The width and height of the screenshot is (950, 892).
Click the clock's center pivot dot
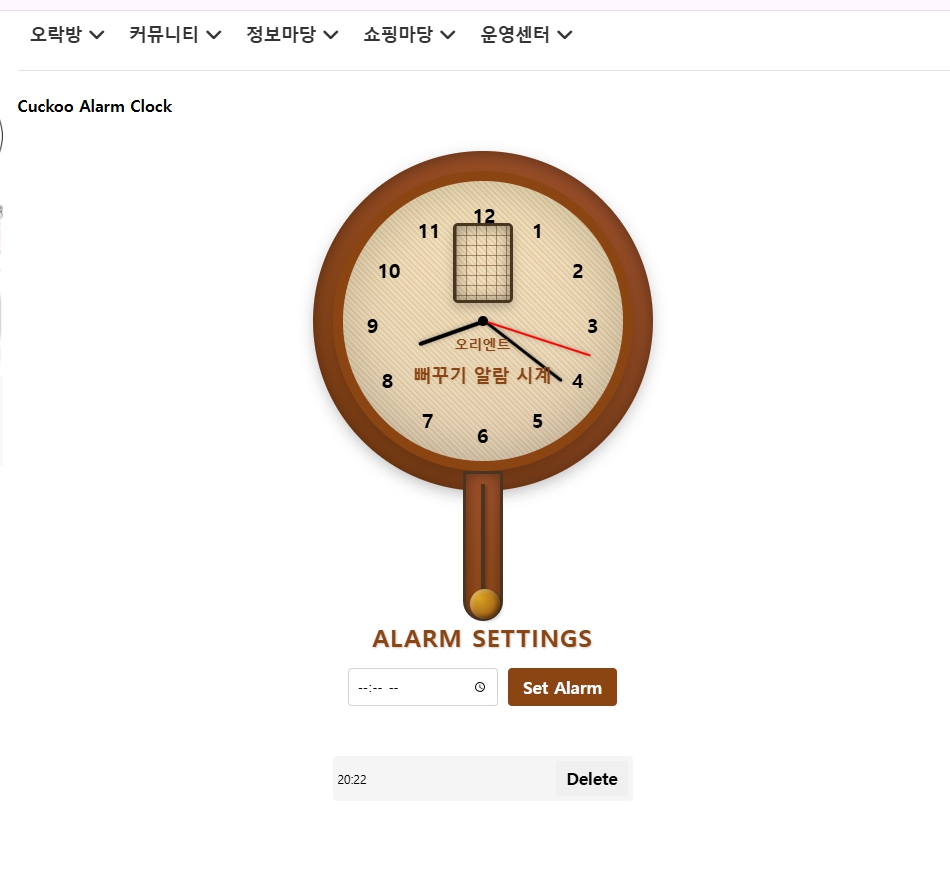pyautogui.click(x=483, y=321)
